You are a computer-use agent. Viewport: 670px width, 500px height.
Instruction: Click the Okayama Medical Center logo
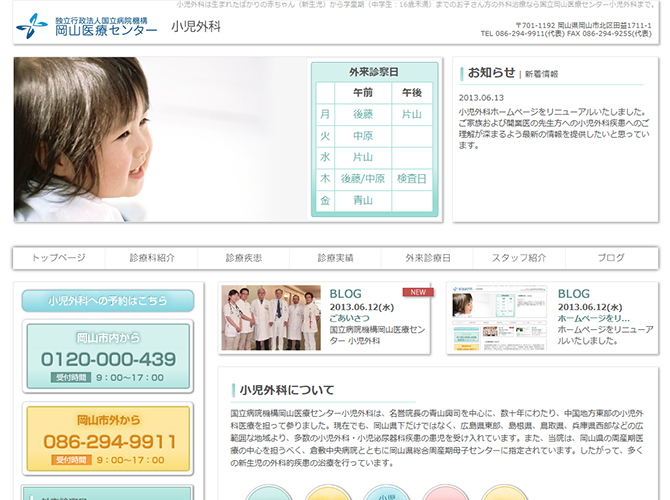[87, 26]
